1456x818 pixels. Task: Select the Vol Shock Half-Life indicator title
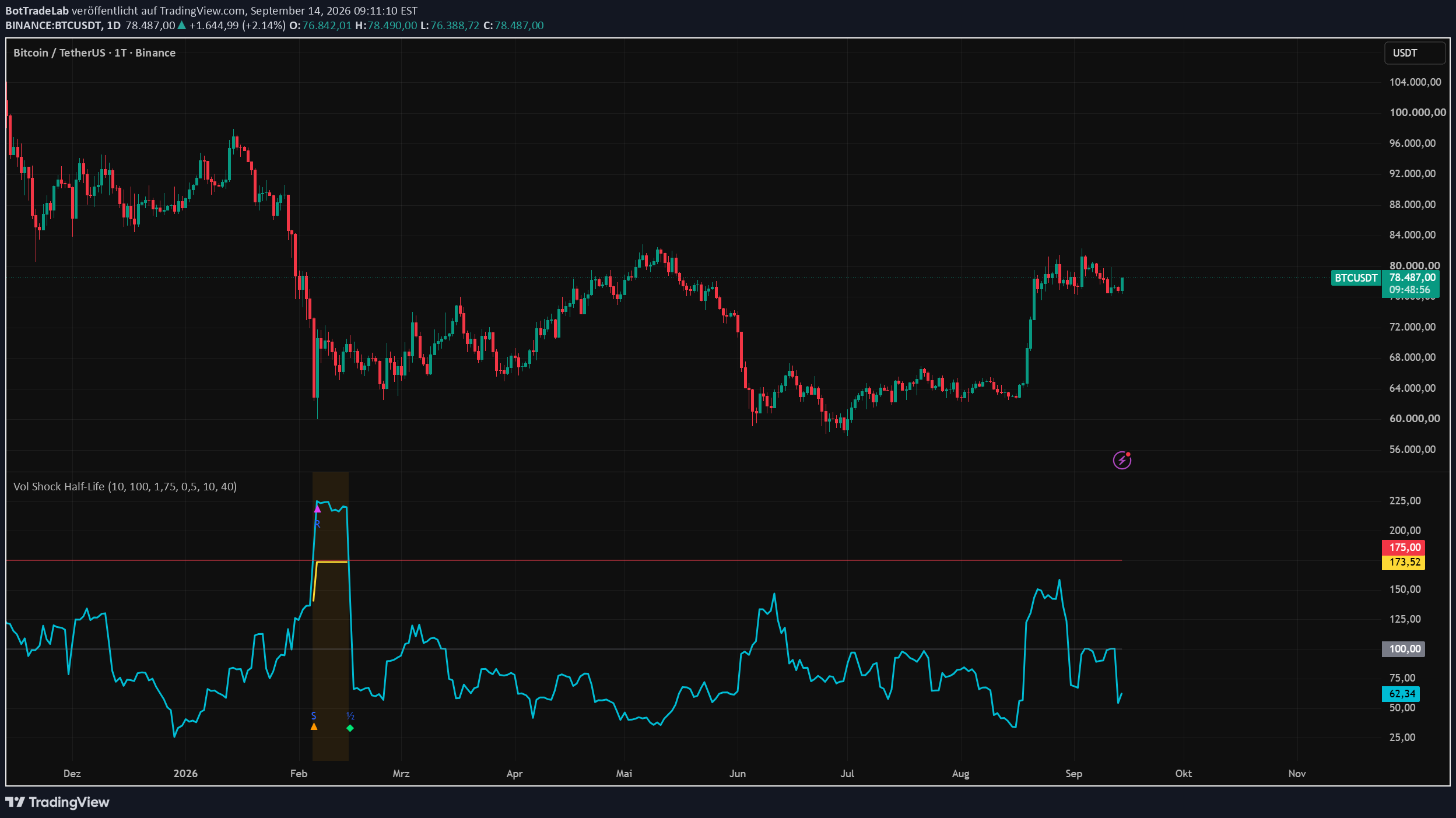tap(125, 486)
